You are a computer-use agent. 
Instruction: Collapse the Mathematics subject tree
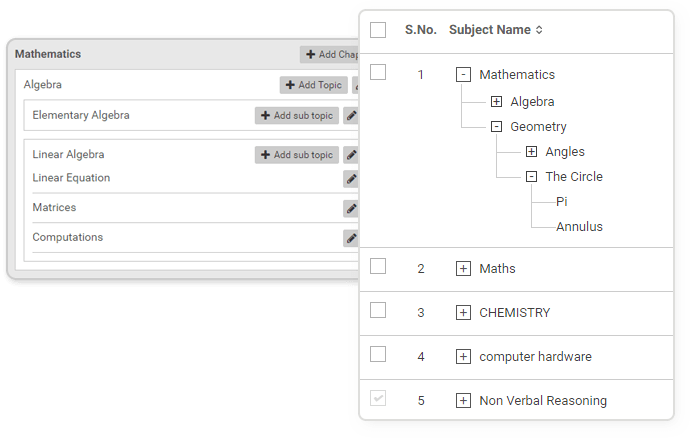pyautogui.click(x=463, y=75)
